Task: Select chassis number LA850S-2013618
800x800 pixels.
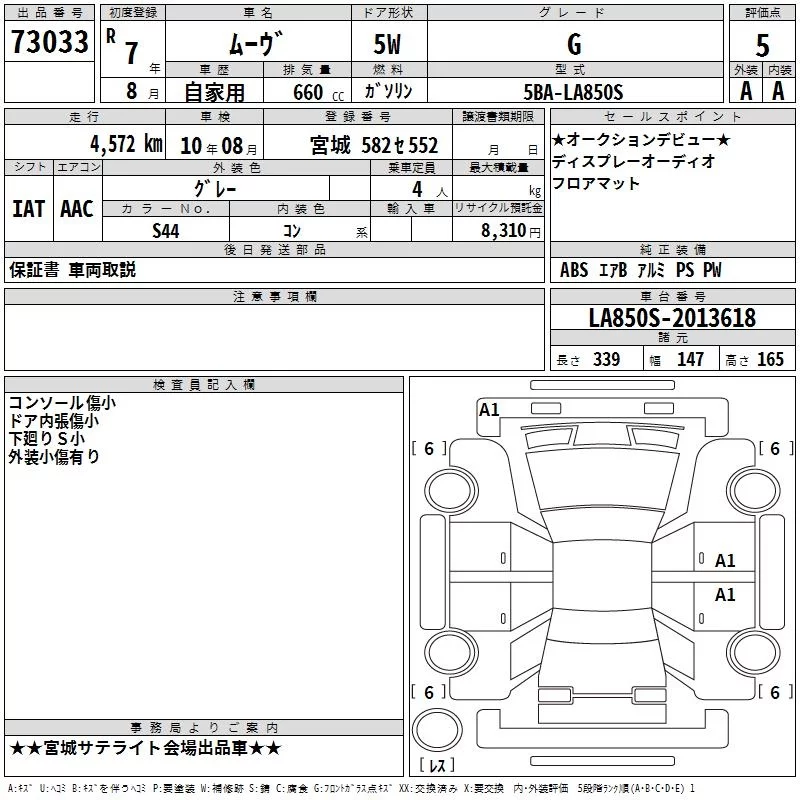Action: pyautogui.click(x=672, y=318)
